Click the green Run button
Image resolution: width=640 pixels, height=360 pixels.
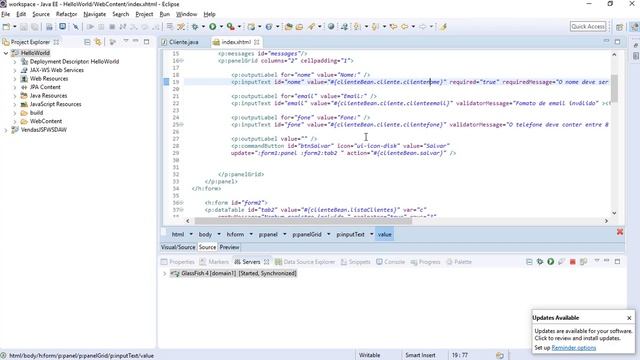tap(213, 27)
